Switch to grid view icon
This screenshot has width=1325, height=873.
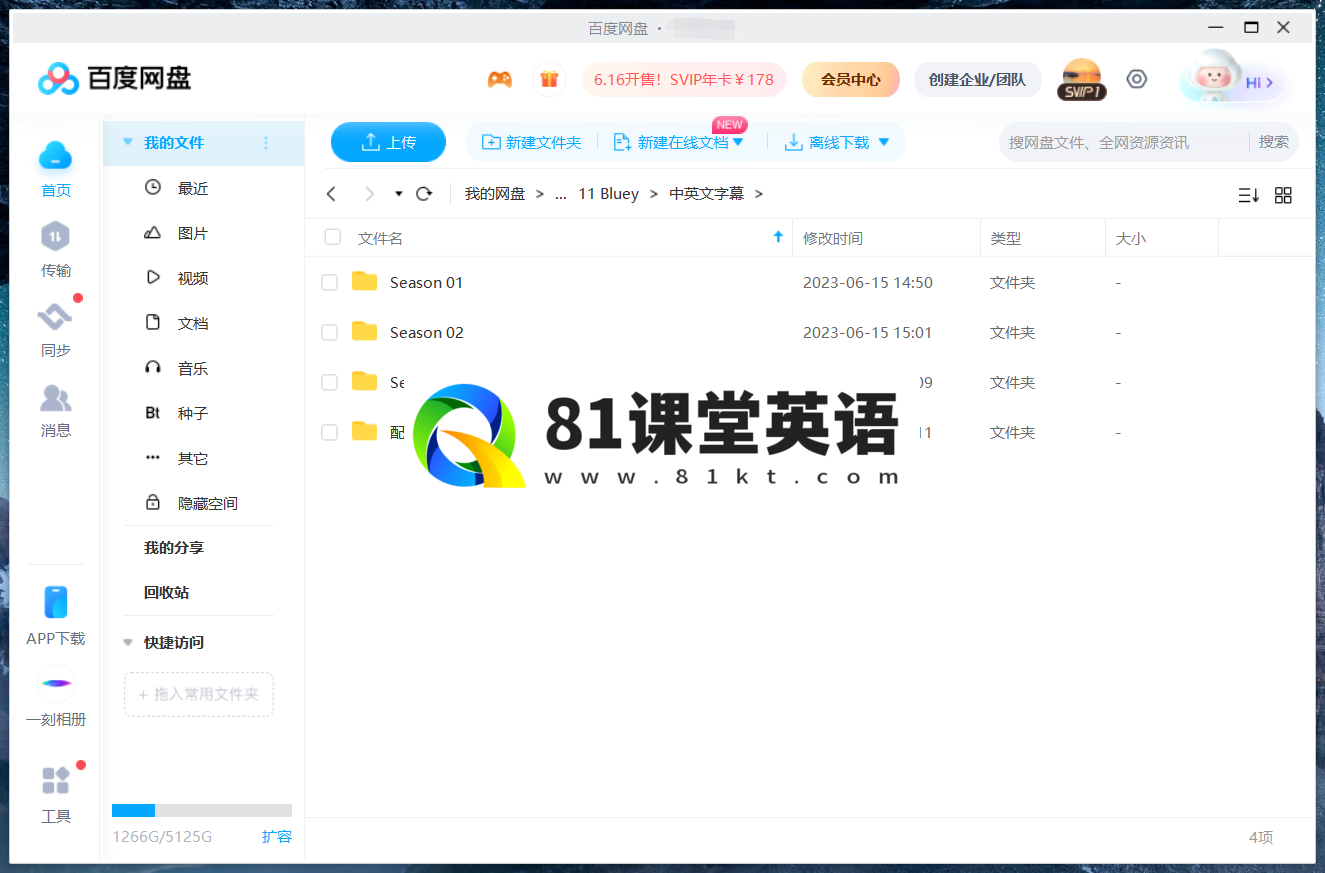click(x=1283, y=195)
